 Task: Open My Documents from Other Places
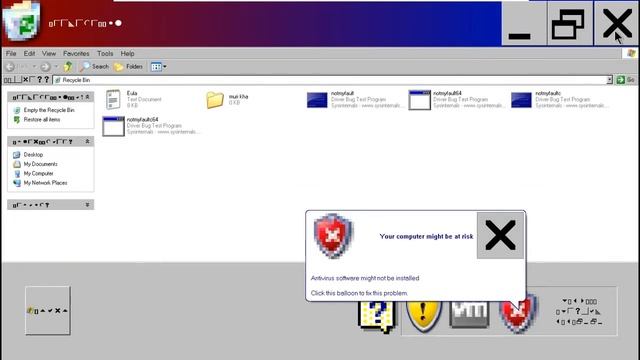(x=40, y=164)
